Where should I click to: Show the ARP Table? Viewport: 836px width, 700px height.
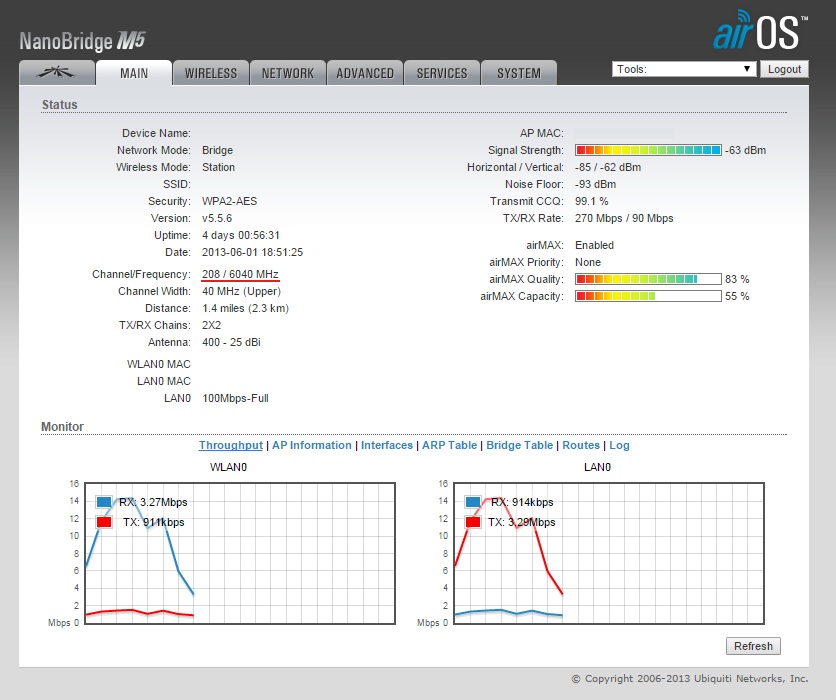[449, 445]
